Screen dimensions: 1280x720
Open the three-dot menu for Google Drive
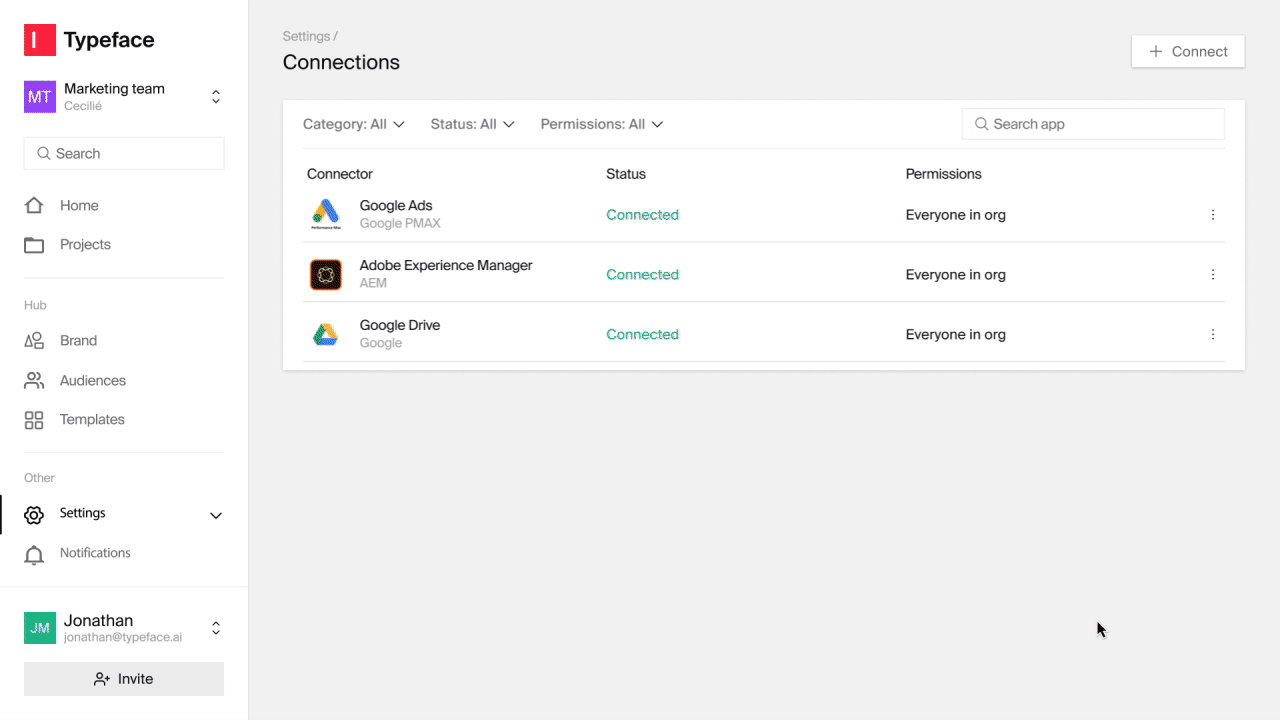[1213, 335]
